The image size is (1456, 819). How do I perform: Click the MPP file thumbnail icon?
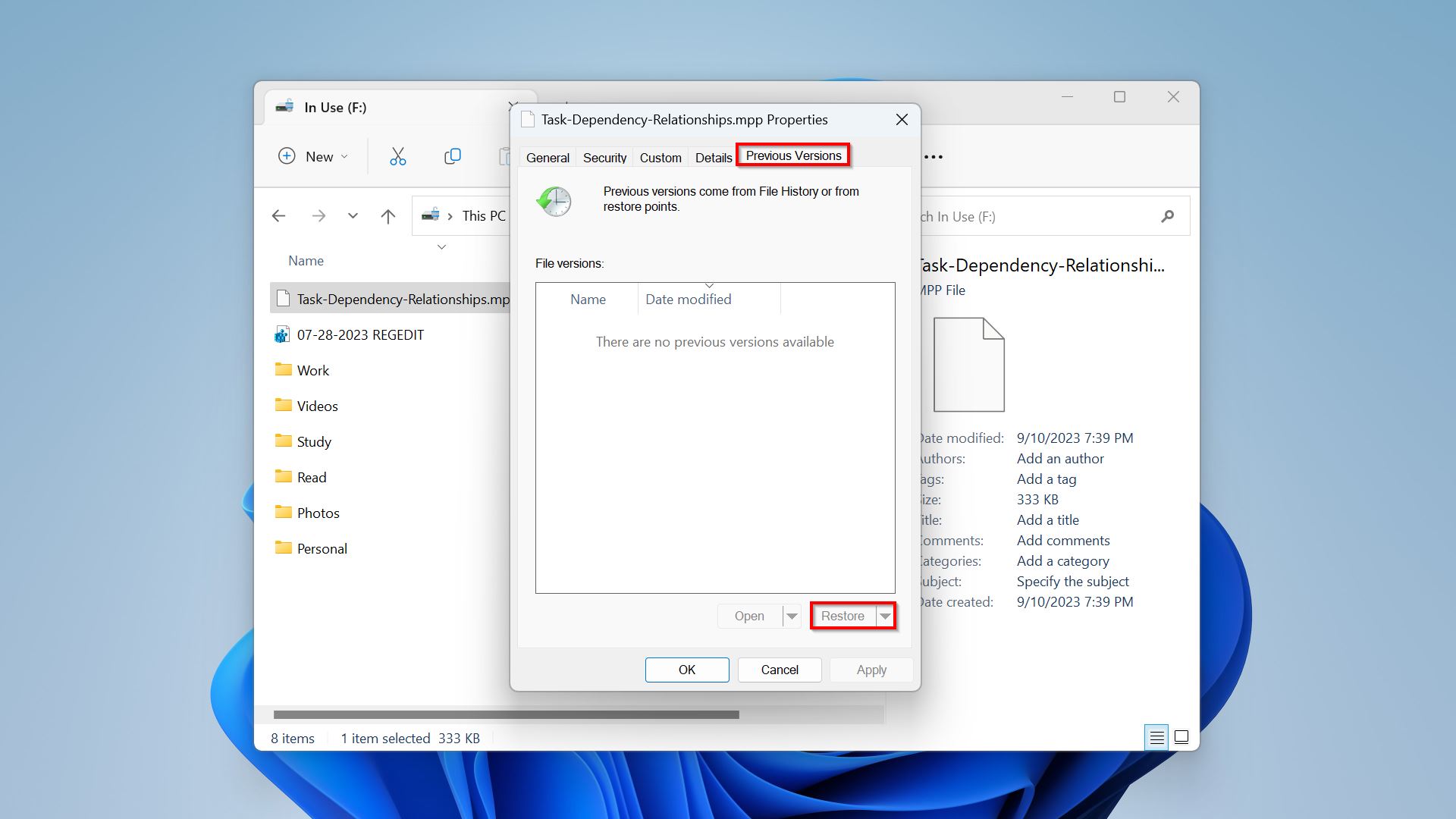point(966,364)
